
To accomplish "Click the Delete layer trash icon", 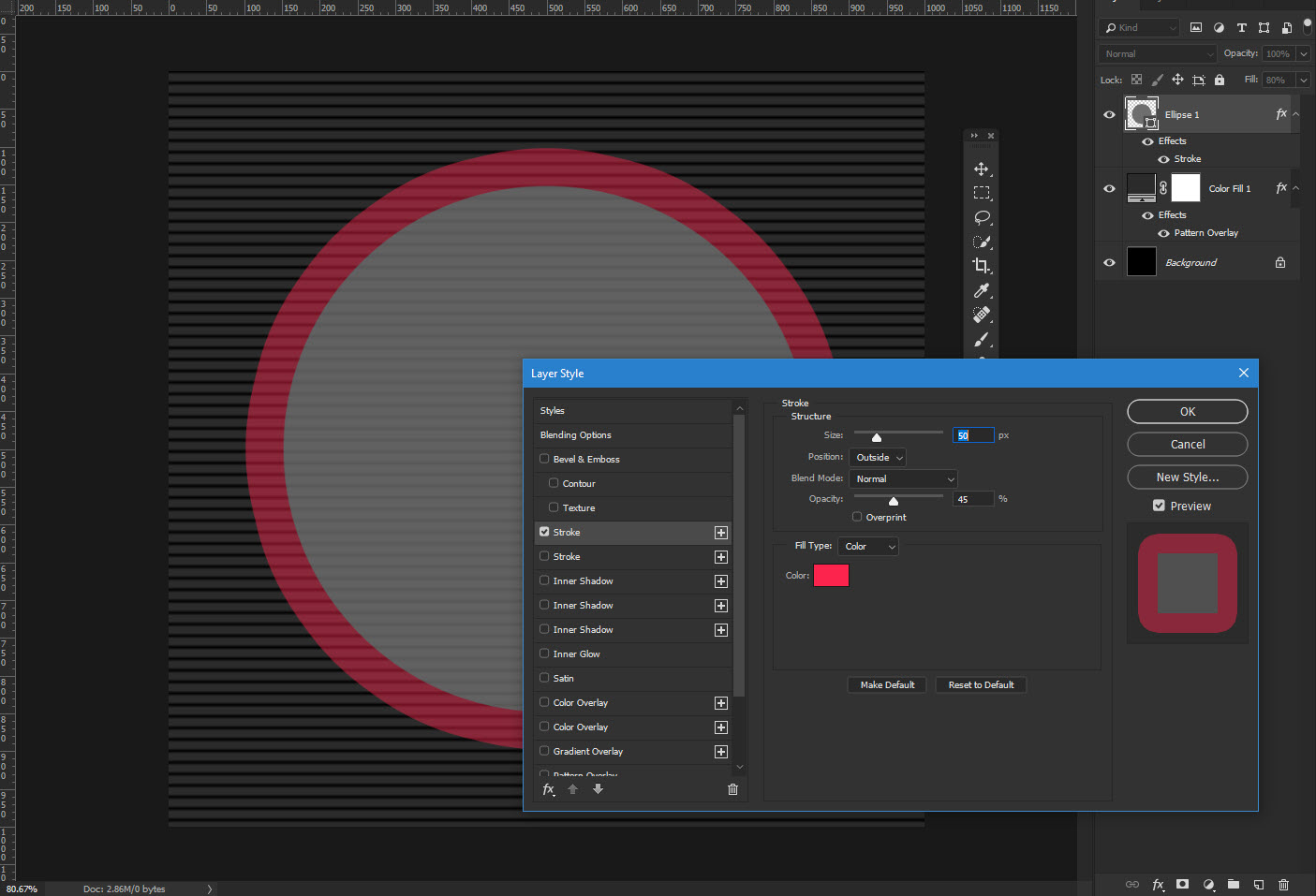I will click(1282, 884).
